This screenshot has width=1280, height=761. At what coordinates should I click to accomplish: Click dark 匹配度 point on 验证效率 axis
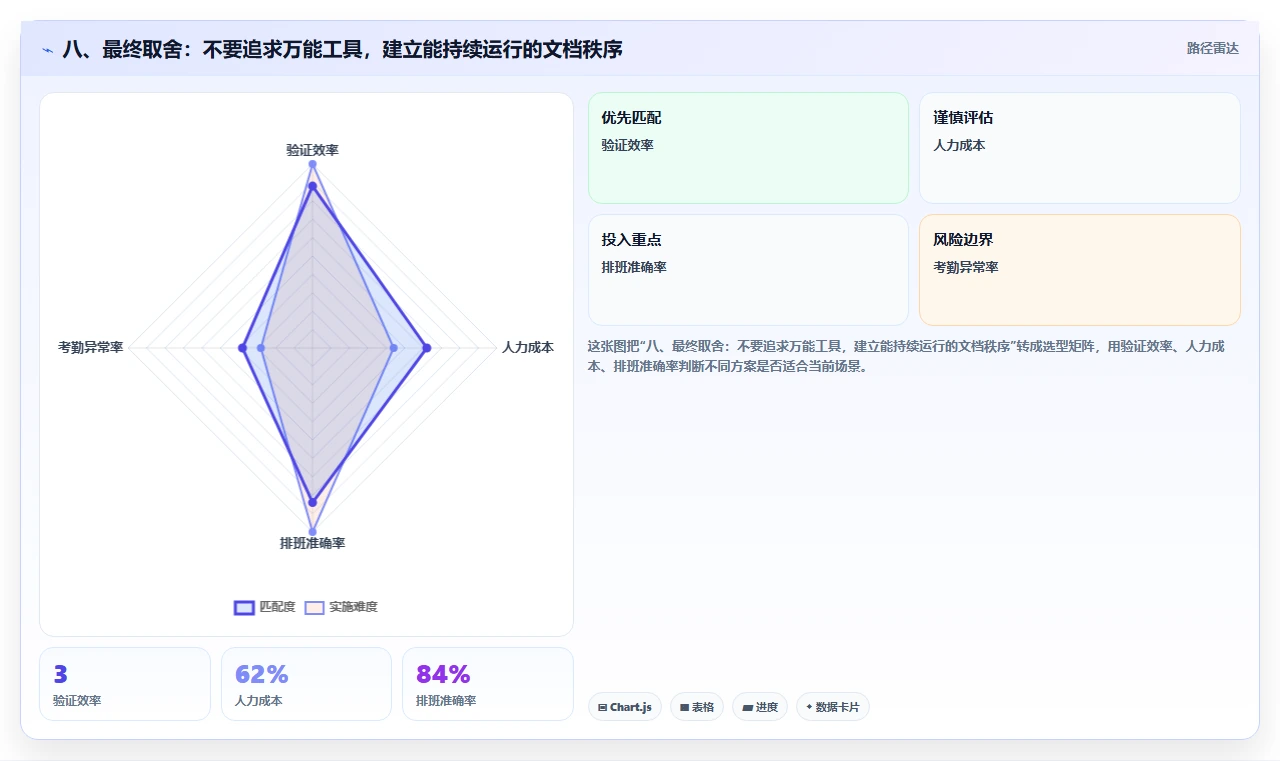[312, 186]
